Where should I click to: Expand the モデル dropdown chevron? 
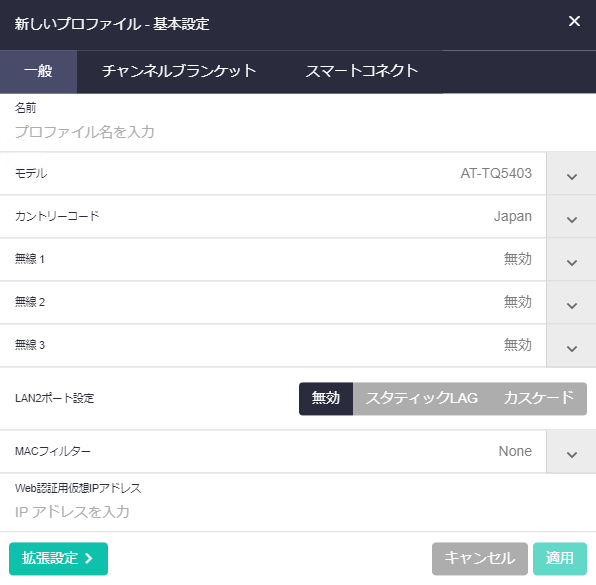coord(571,174)
